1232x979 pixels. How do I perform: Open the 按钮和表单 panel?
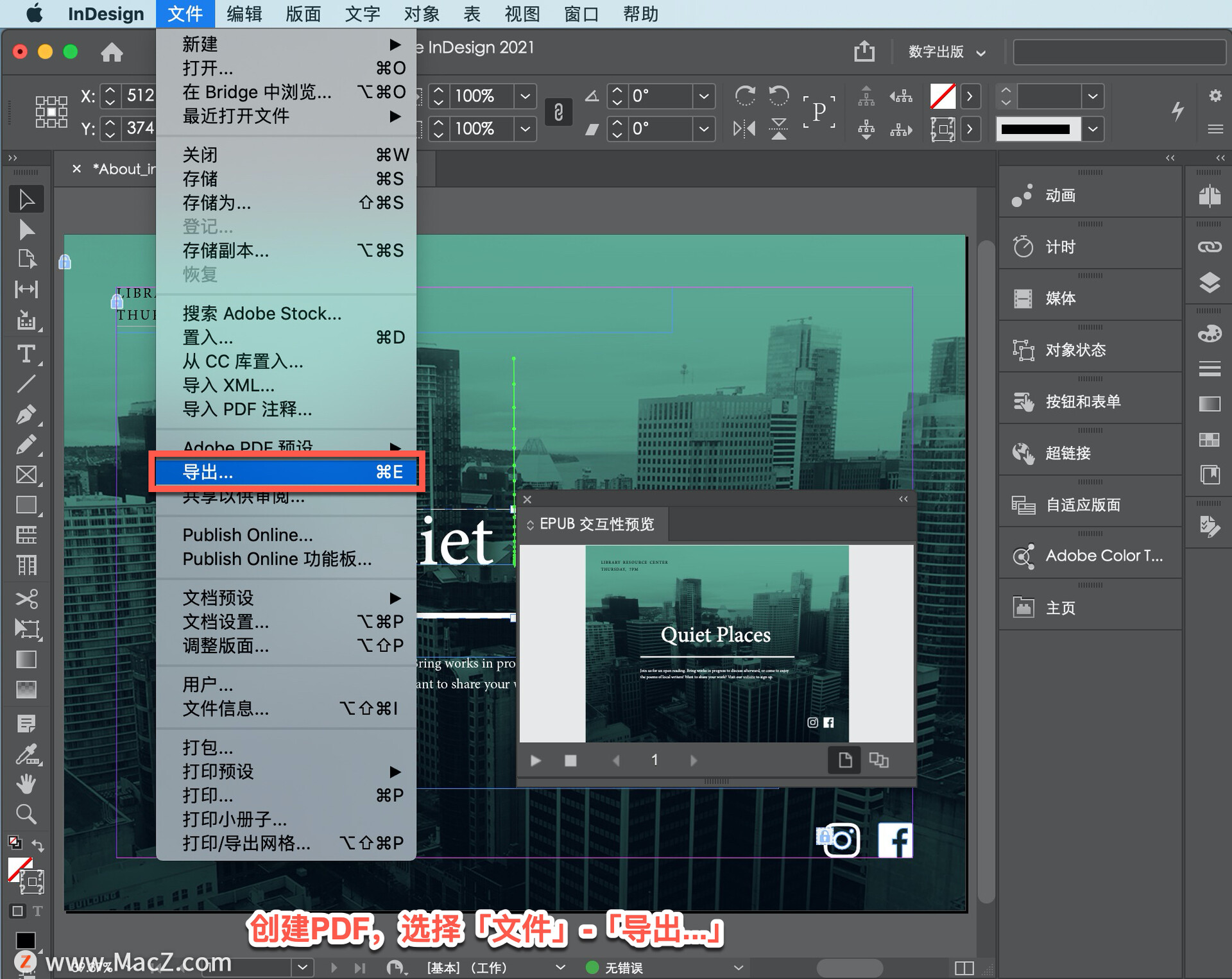tap(1083, 402)
